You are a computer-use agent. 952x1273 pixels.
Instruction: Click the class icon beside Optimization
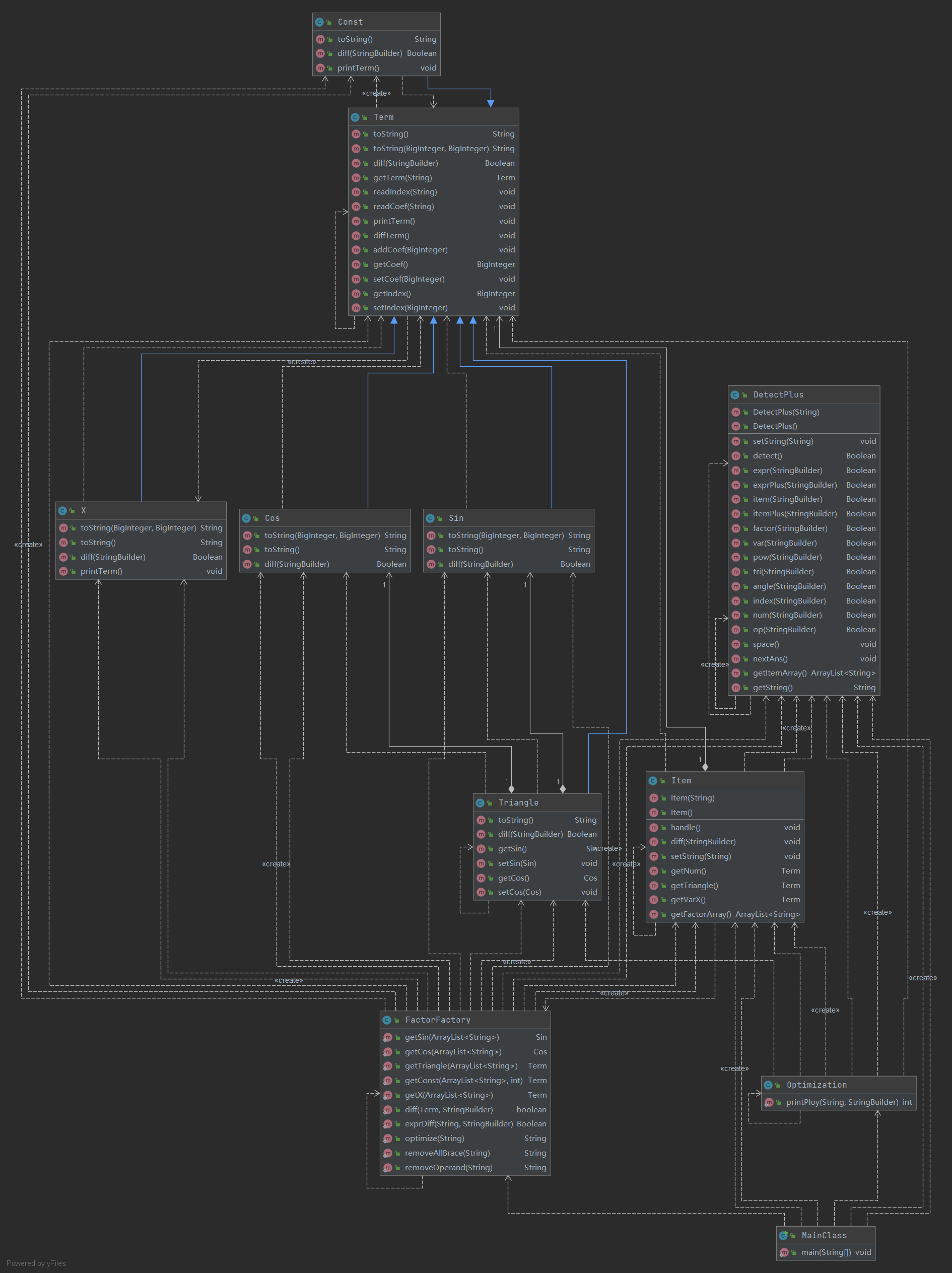[x=768, y=1085]
